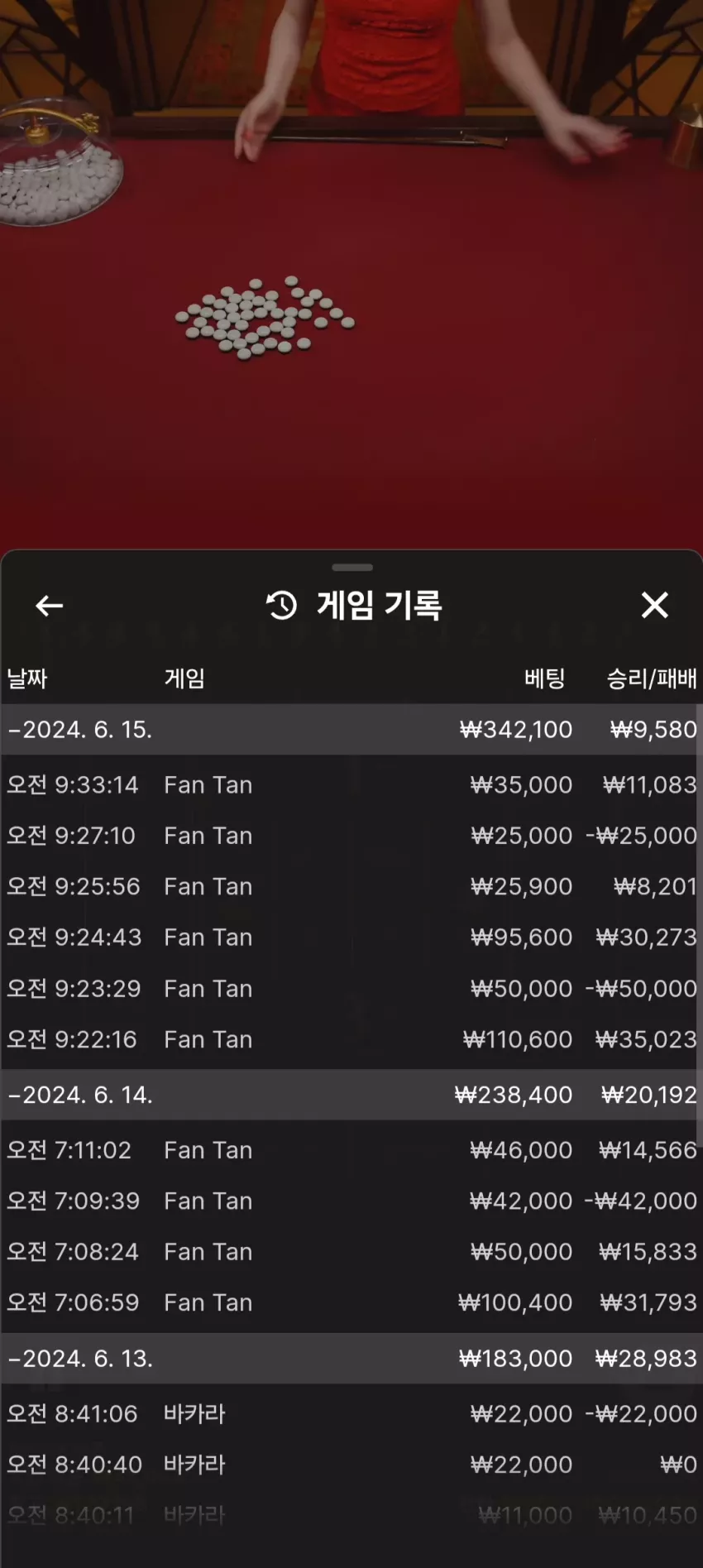Image resolution: width=703 pixels, height=1568 pixels.
Task: Select the 8:40:40 바카라 entry
Action: 351,1465
